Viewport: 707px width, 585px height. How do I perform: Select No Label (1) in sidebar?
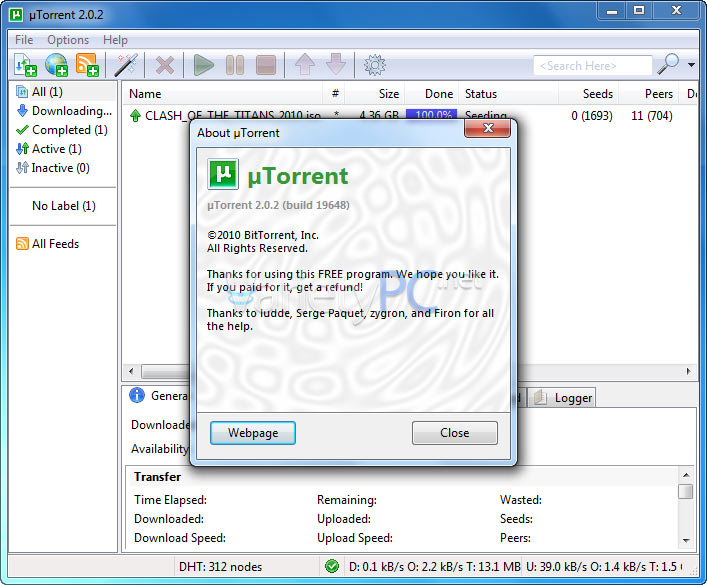63,206
